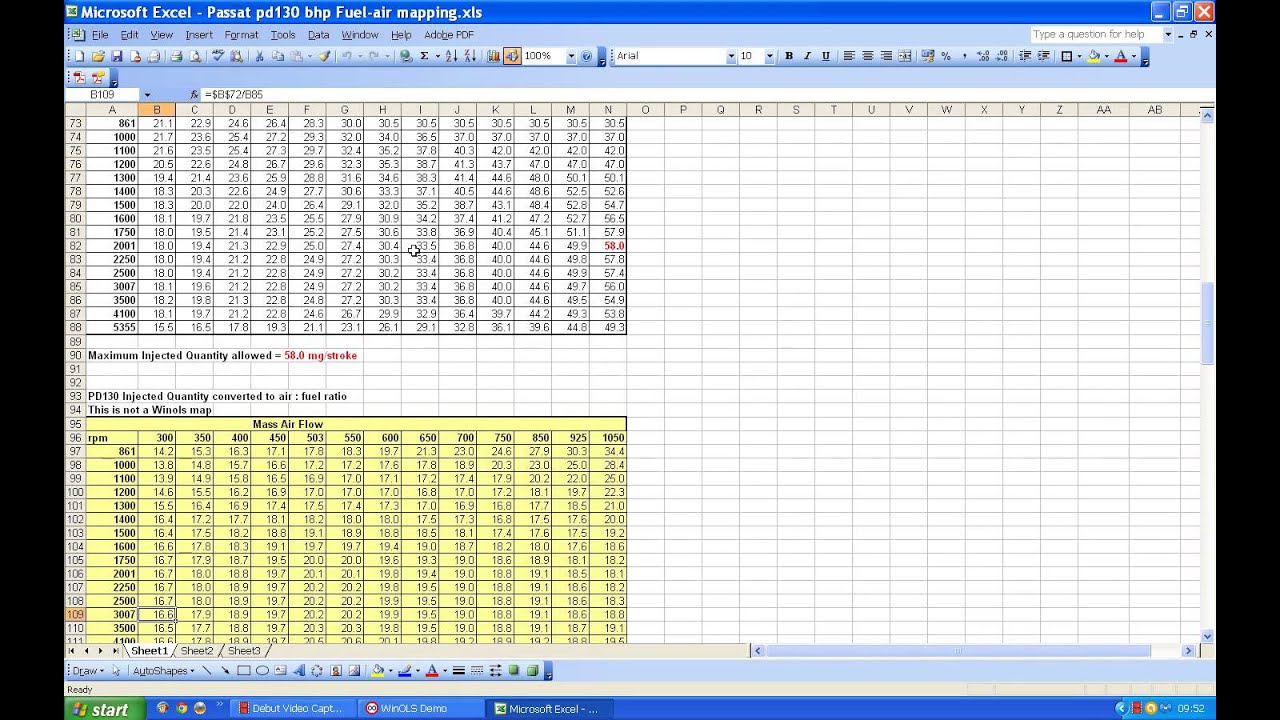The width and height of the screenshot is (1280, 720).
Task: Sort ascending with the A-Z icon
Action: tap(451, 56)
